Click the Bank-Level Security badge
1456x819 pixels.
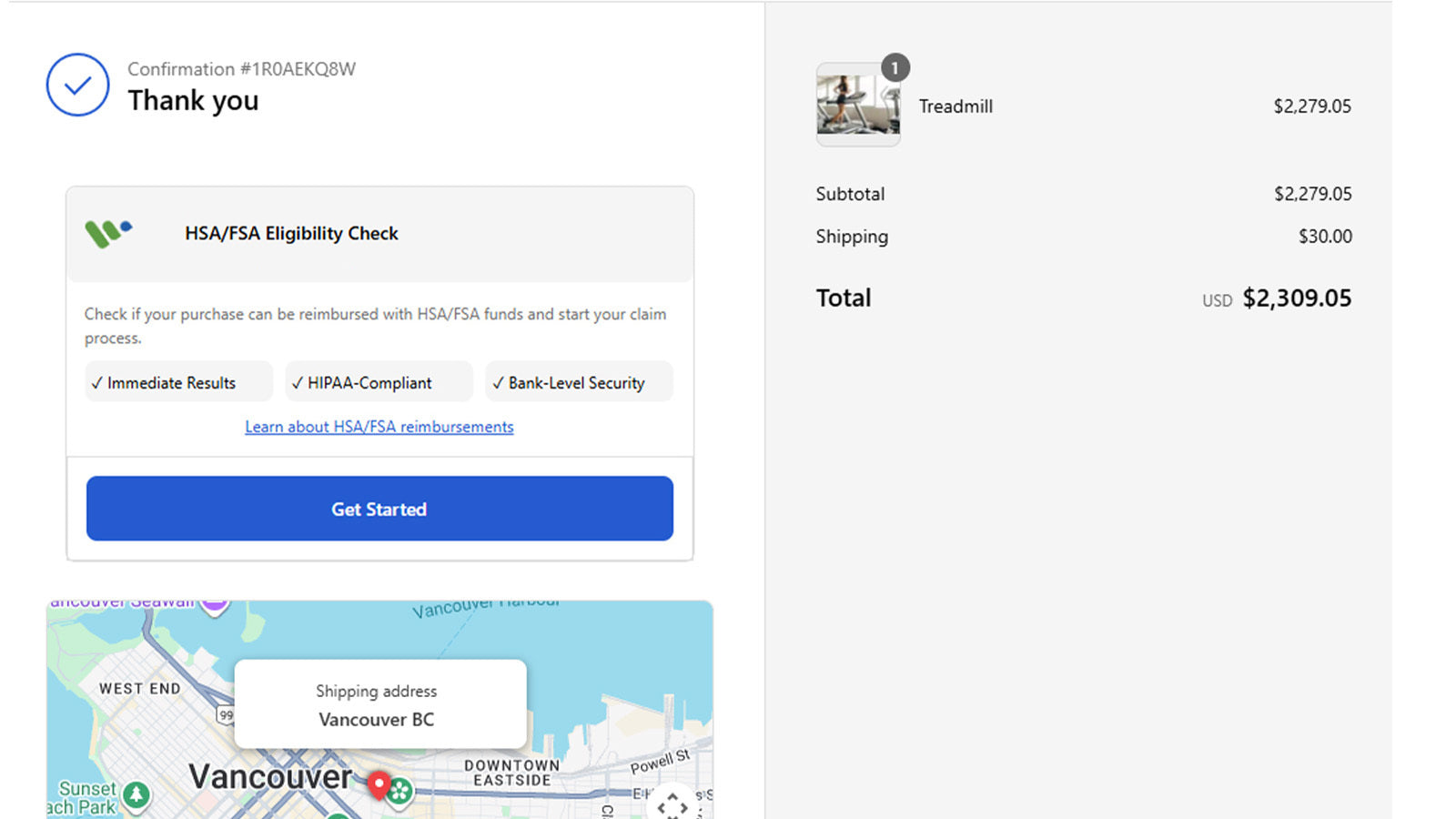[x=580, y=382]
